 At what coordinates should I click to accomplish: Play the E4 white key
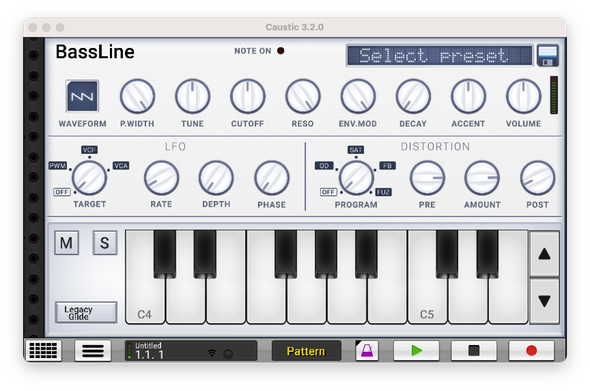click(x=226, y=301)
